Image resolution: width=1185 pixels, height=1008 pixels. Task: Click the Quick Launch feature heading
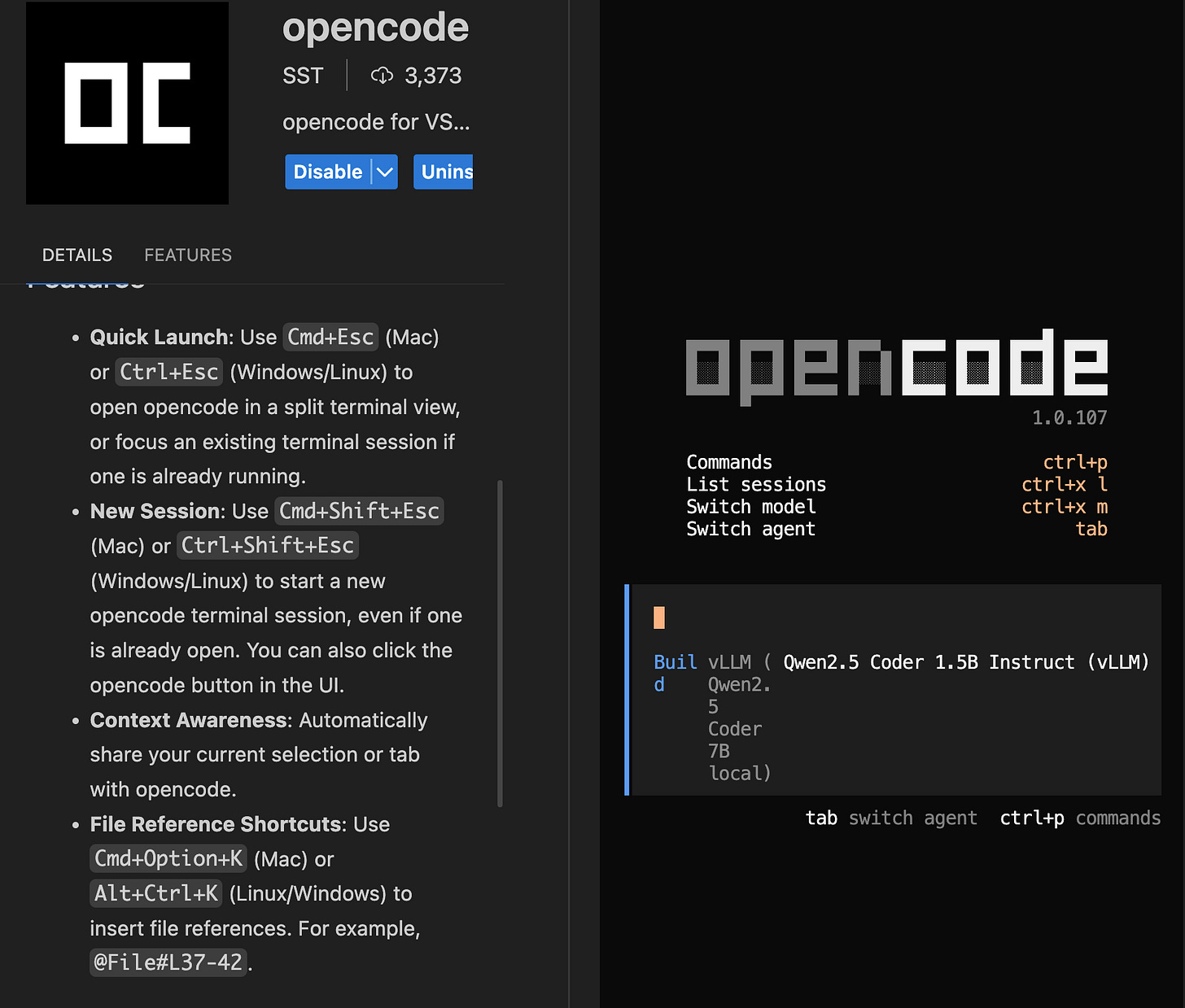160,337
